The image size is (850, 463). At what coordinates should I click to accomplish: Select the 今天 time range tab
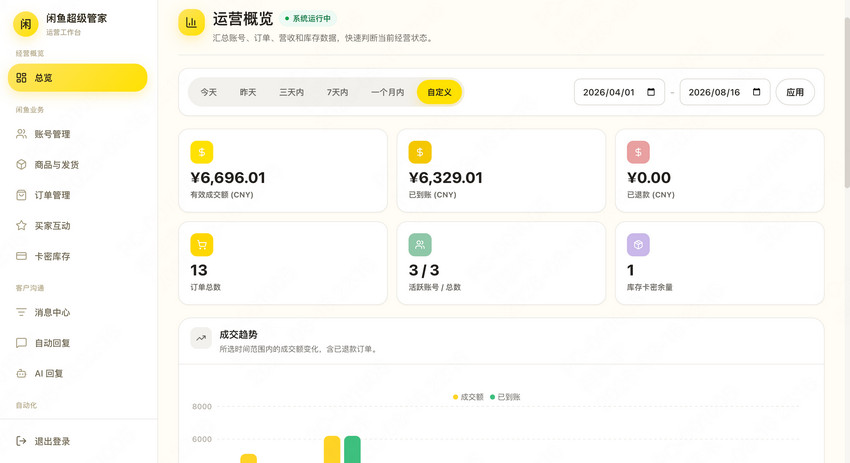pyautogui.click(x=209, y=92)
